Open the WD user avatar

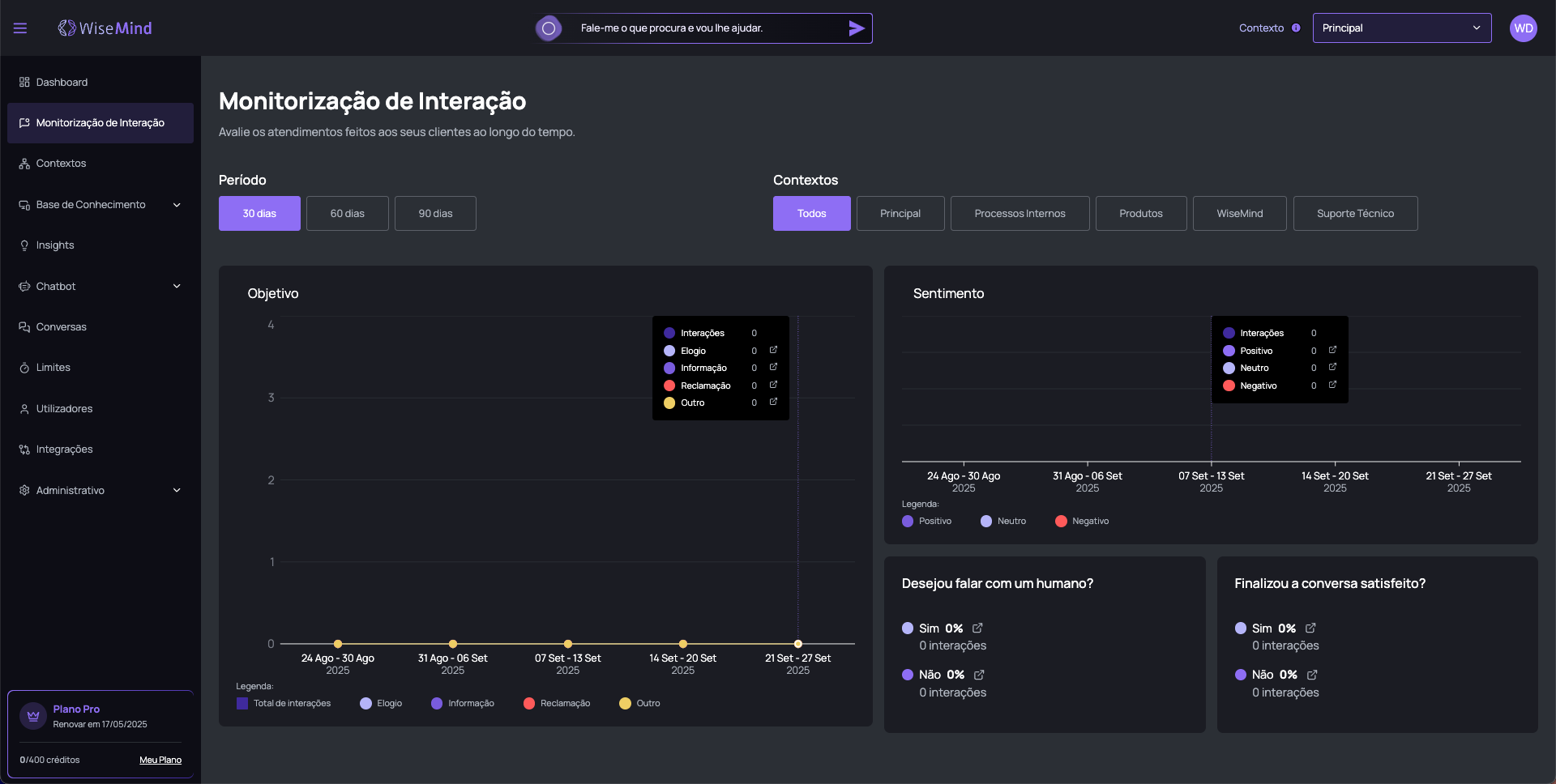pyautogui.click(x=1523, y=28)
